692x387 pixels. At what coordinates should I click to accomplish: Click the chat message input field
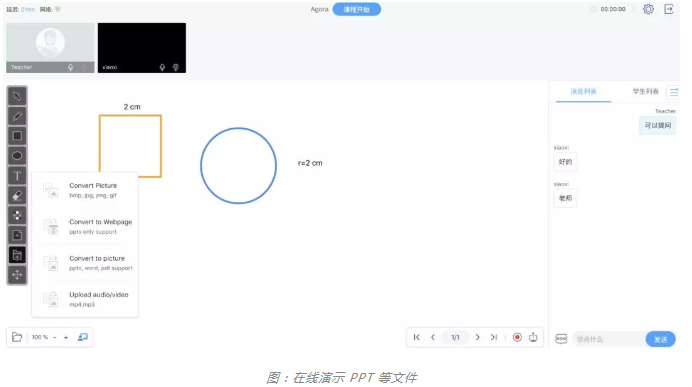pos(608,339)
